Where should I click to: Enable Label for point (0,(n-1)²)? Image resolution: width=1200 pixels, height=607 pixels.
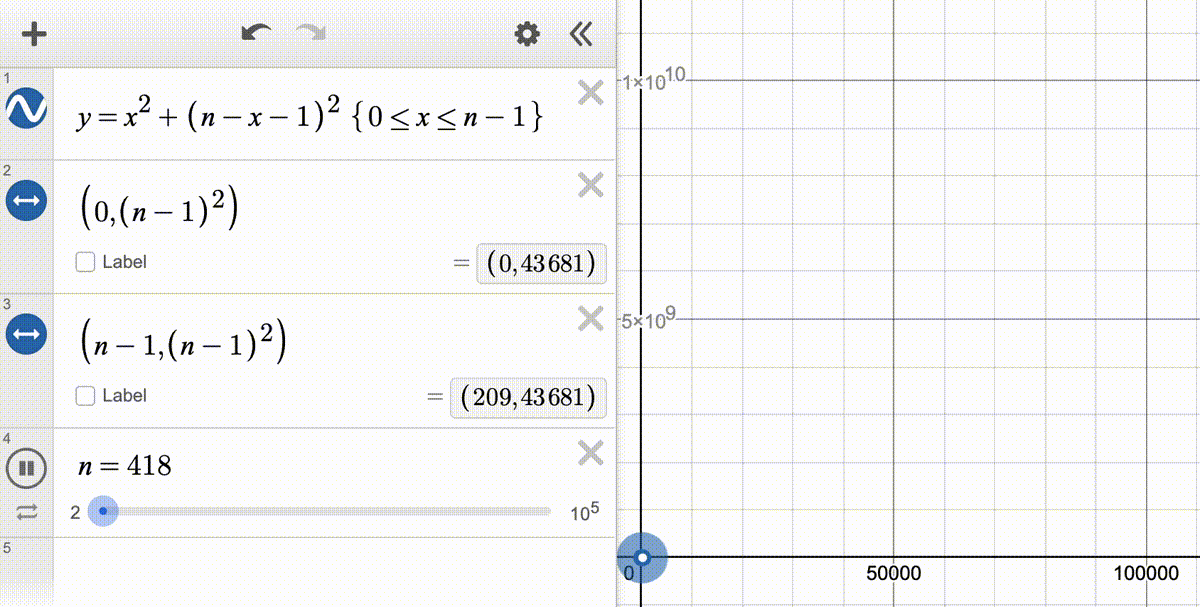[x=86, y=262]
